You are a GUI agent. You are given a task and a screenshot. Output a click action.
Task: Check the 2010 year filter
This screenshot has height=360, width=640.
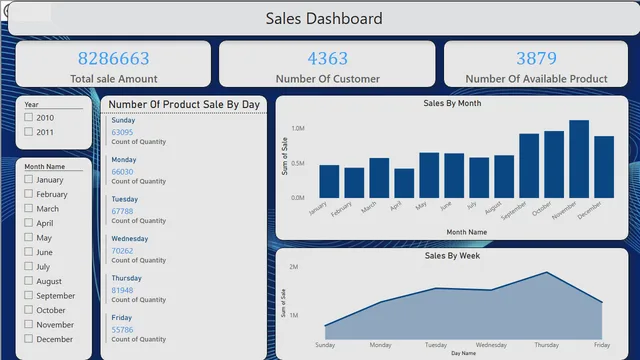coord(29,117)
